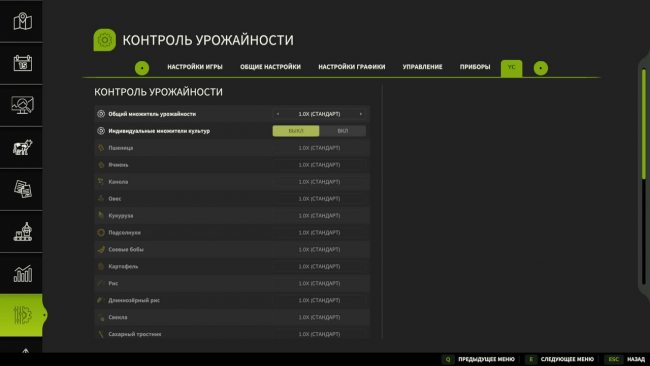
Task: Click the rice icon in Рис row
Action: point(101,284)
